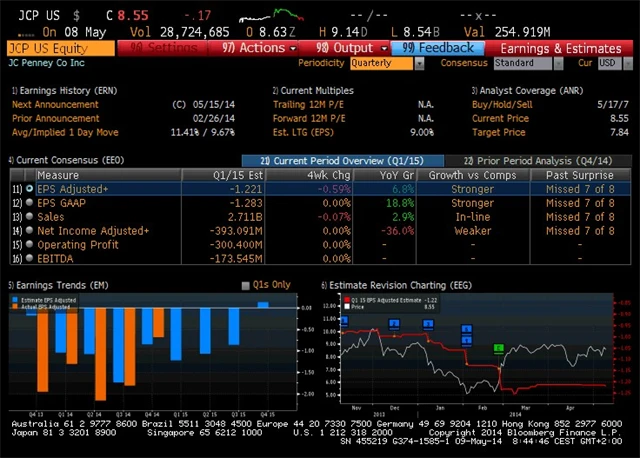This screenshot has height=458, width=640.
Task: Click the JCP US Equity input field
Action: point(60,48)
